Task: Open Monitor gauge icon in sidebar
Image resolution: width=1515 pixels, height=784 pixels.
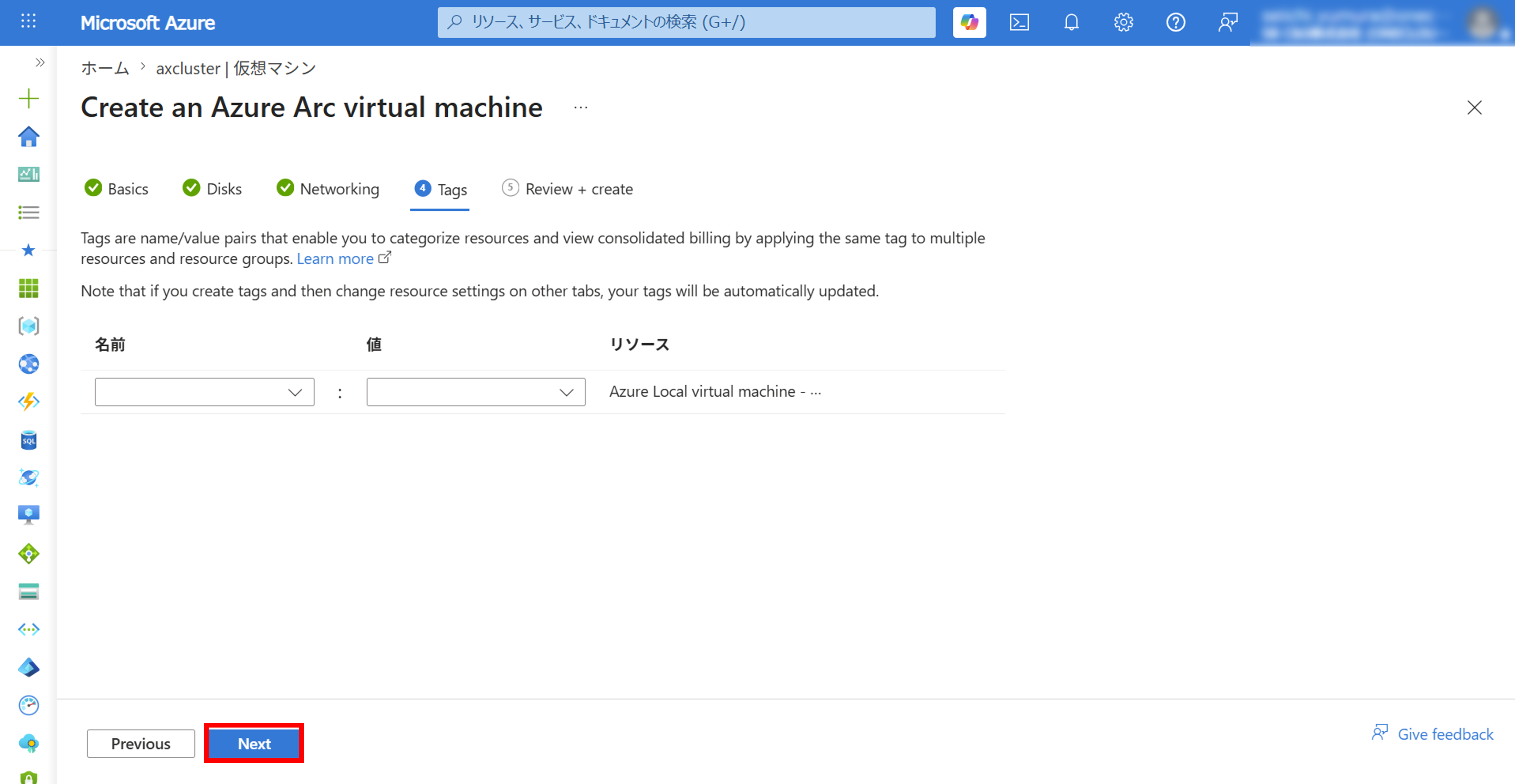Action: [x=28, y=705]
